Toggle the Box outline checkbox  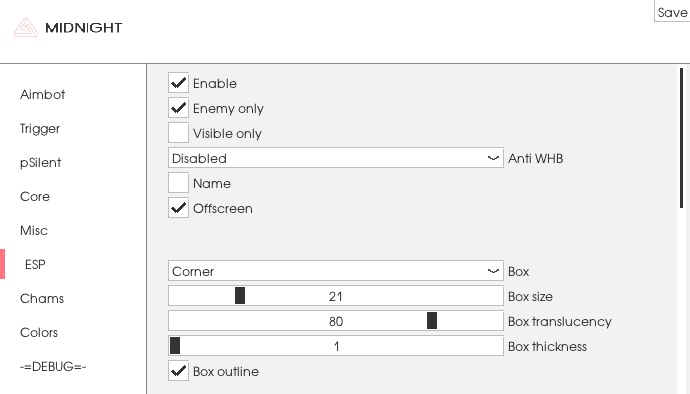point(178,371)
